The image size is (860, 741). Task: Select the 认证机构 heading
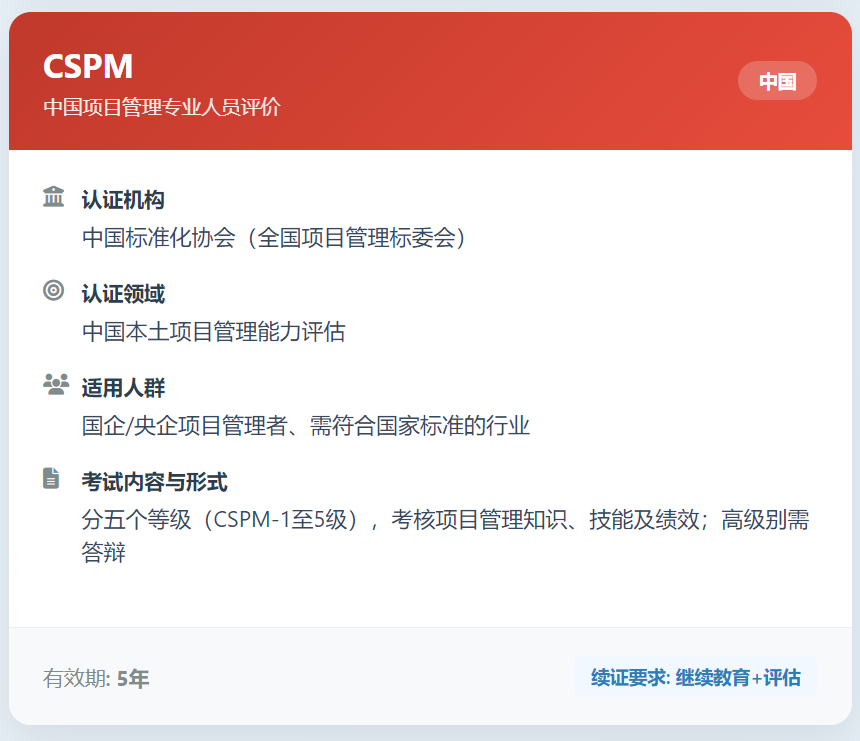tap(123, 200)
